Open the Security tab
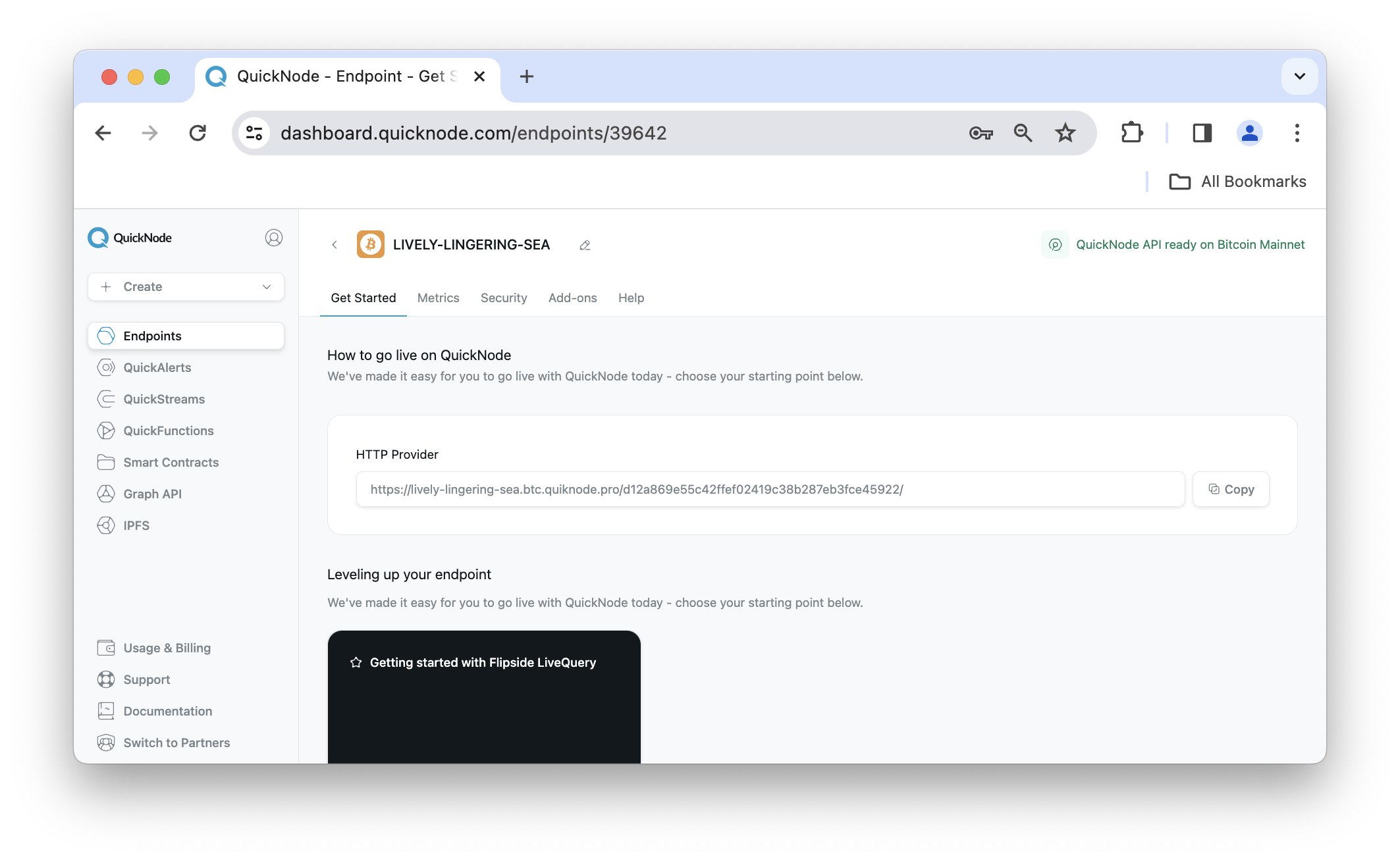The height and width of the screenshot is (861, 1400). coord(503,297)
